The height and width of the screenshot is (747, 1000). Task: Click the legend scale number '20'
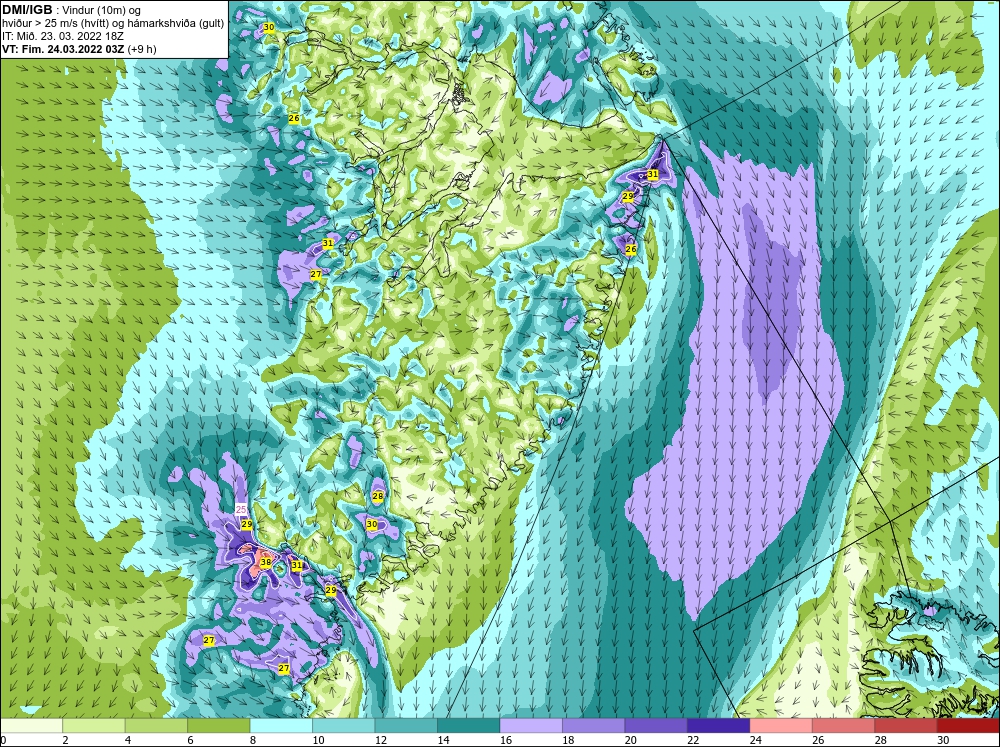(631, 740)
